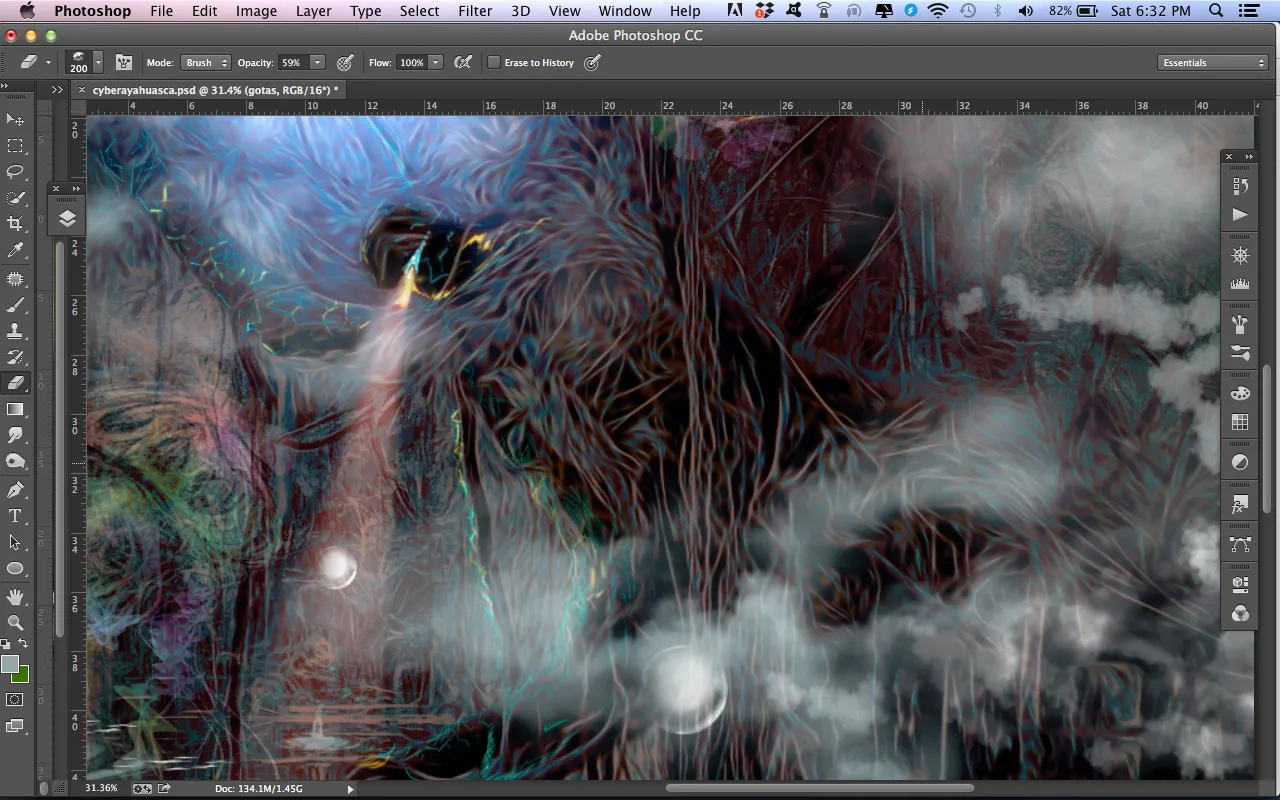Viewport: 1280px width, 800px height.
Task: Open the Styles fx panel icon
Action: pos(1240,506)
